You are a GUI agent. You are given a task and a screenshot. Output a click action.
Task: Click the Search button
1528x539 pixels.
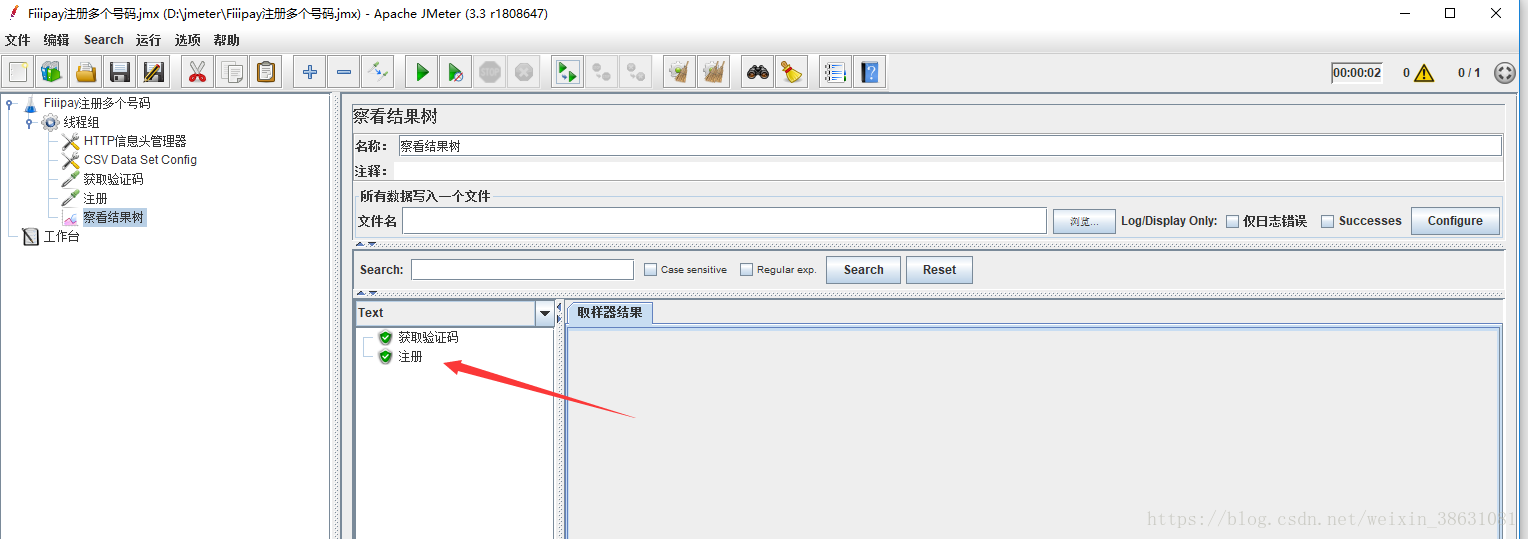[863, 270]
